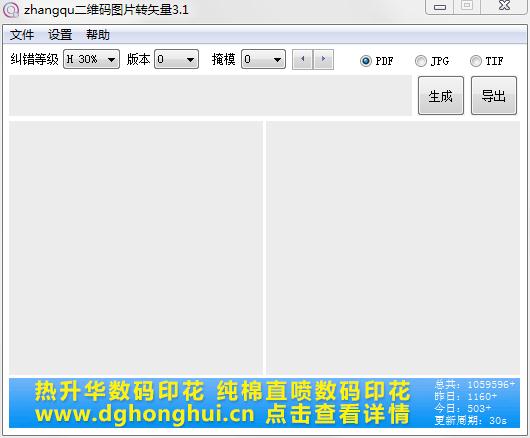Click the 生成 button
The width and height of the screenshot is (530, 438).
[x=441, y=96]
